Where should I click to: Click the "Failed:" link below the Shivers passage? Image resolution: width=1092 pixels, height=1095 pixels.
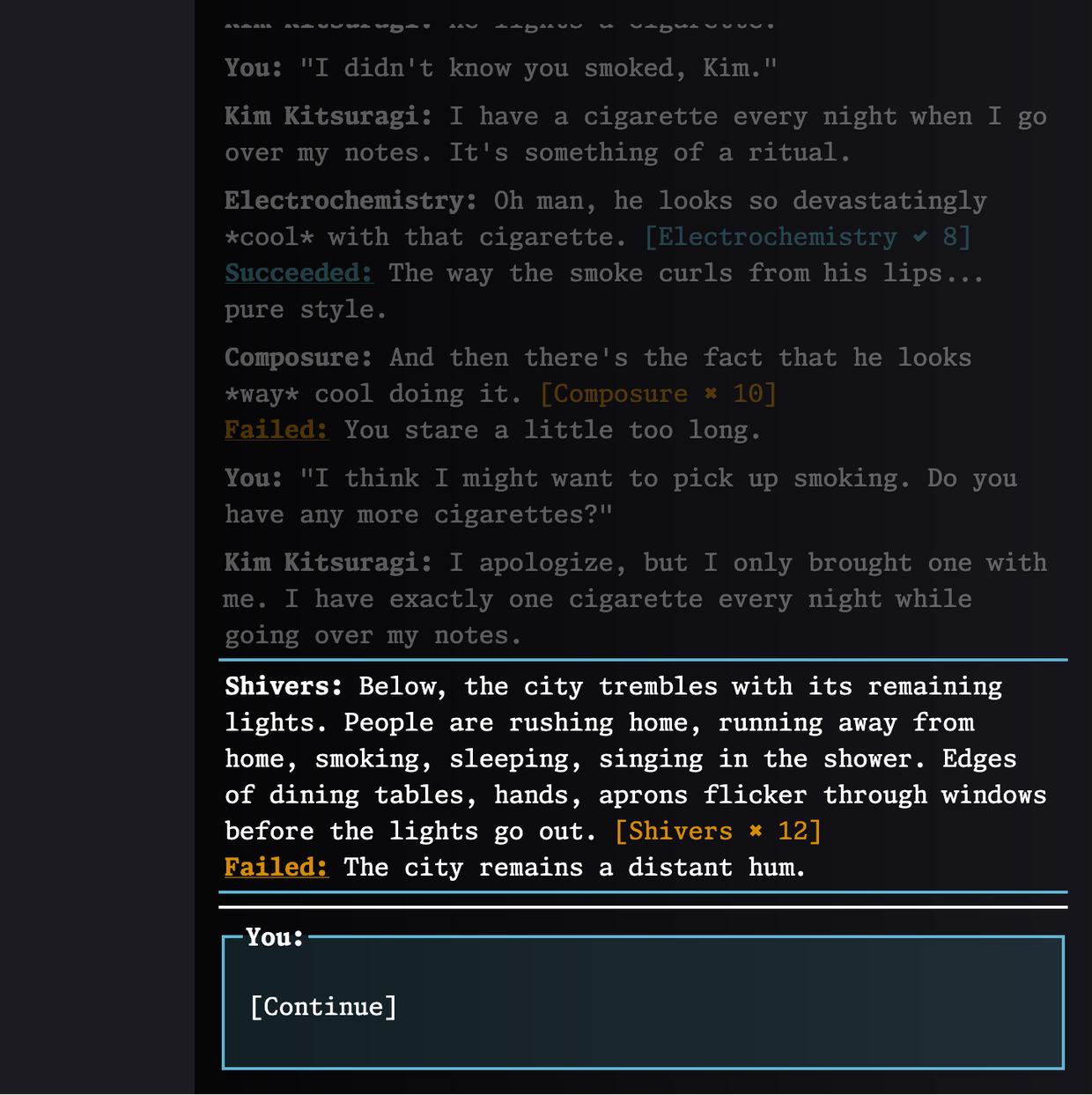276,868
